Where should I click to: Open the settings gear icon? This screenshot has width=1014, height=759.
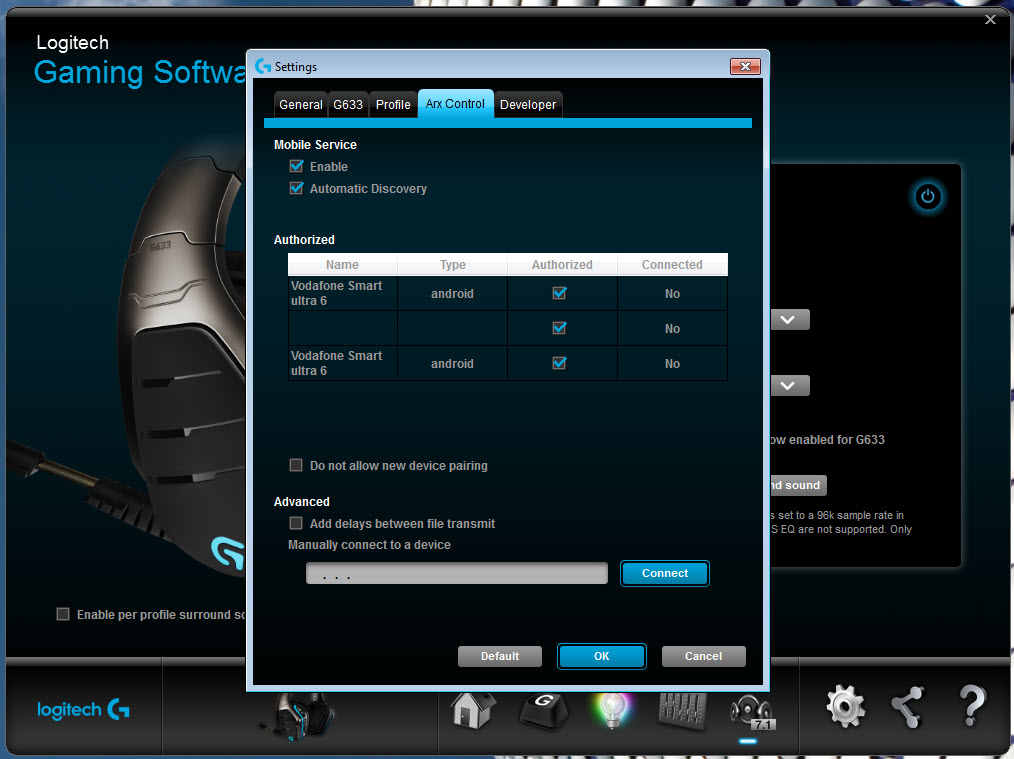pyautogui.click(x=845, y=706)
